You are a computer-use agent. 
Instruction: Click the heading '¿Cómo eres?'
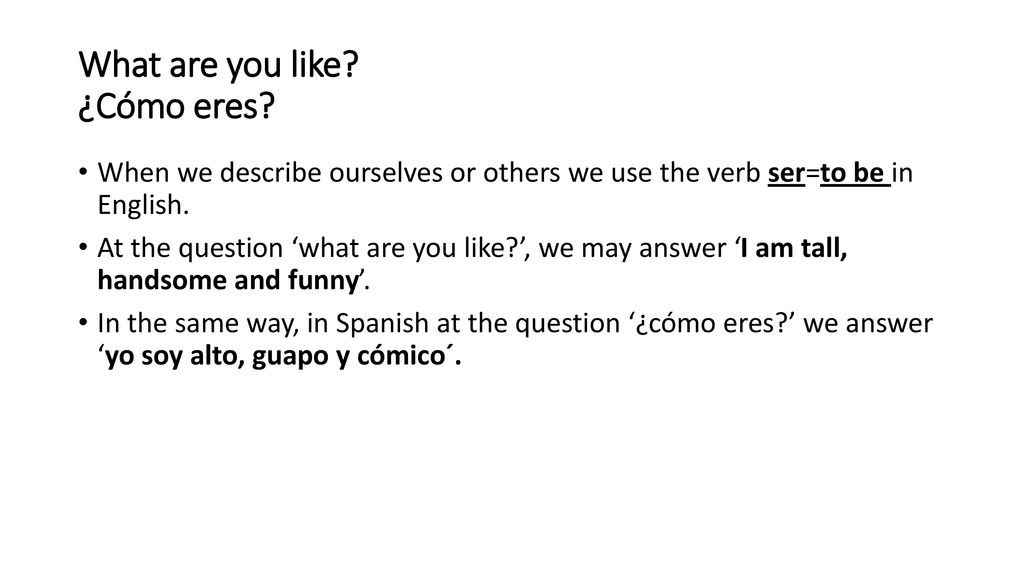[x=176, y=106]
